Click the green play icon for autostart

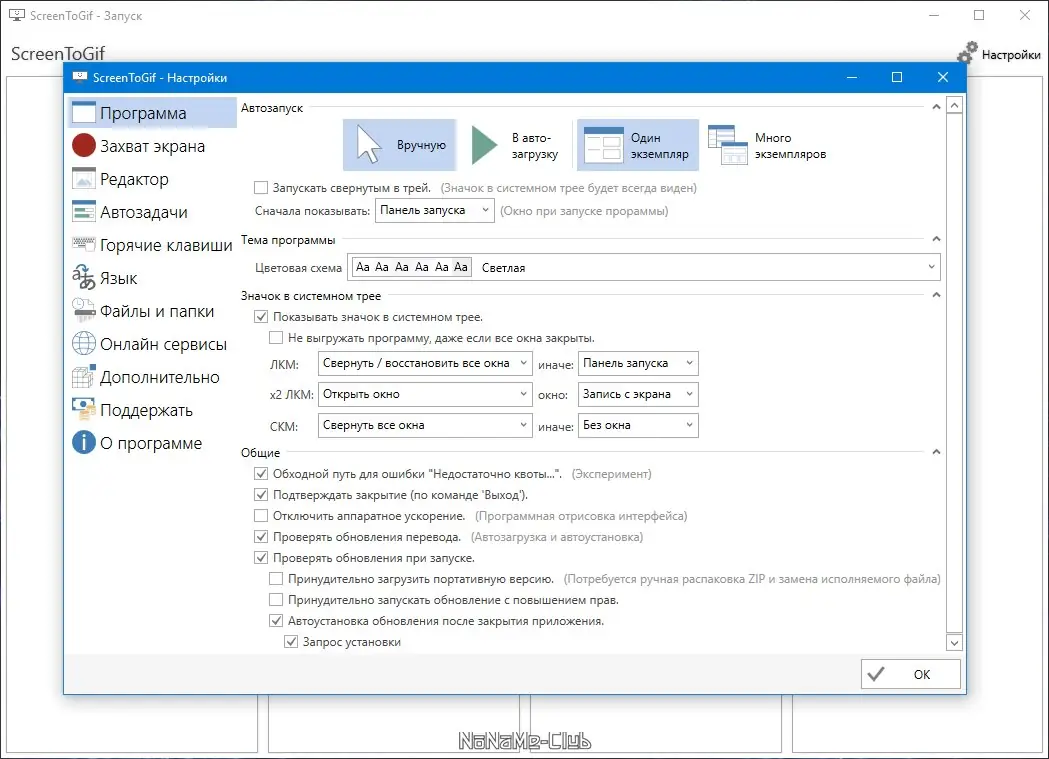[484, 144]
